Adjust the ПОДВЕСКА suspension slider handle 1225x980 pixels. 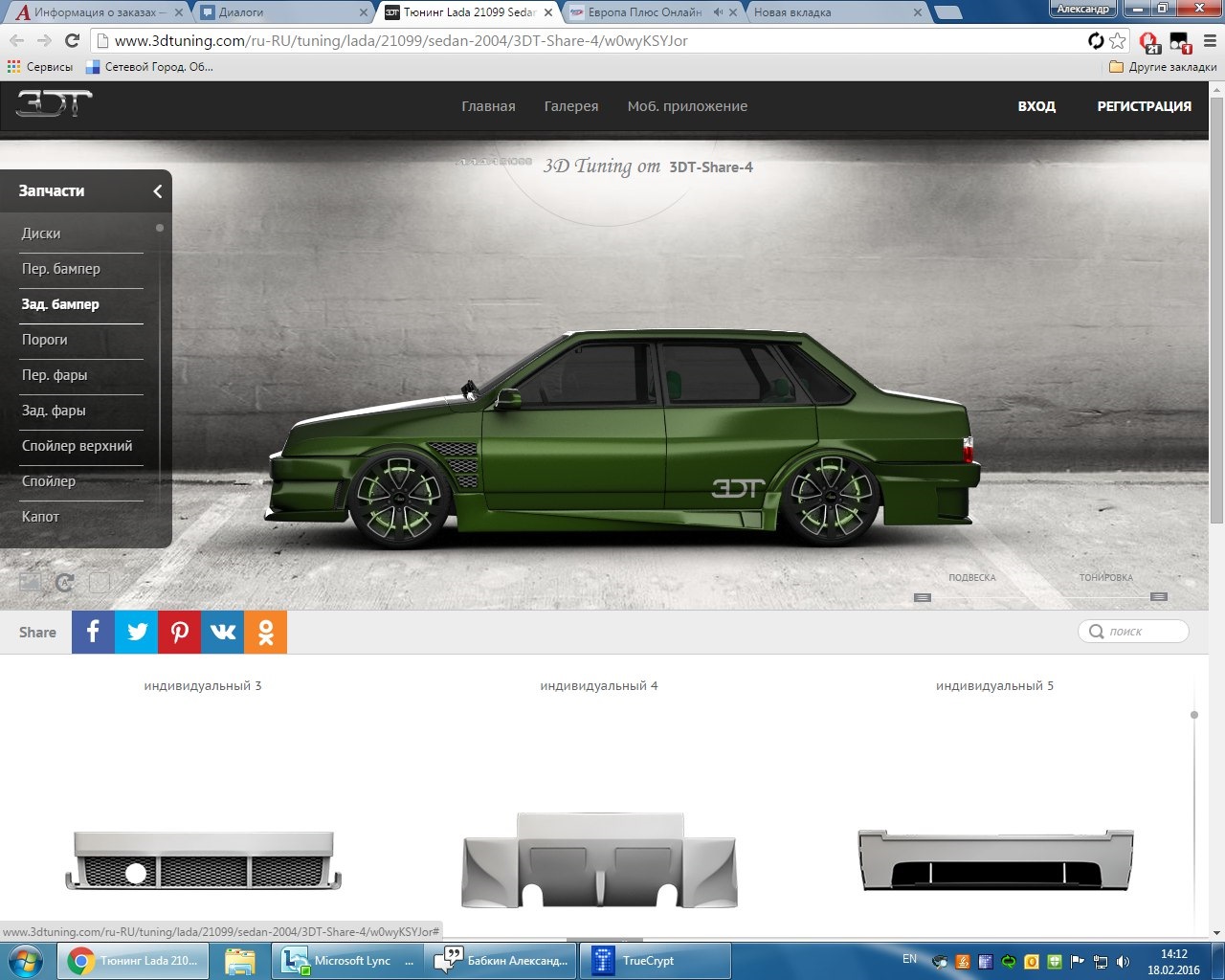(923, 597)
